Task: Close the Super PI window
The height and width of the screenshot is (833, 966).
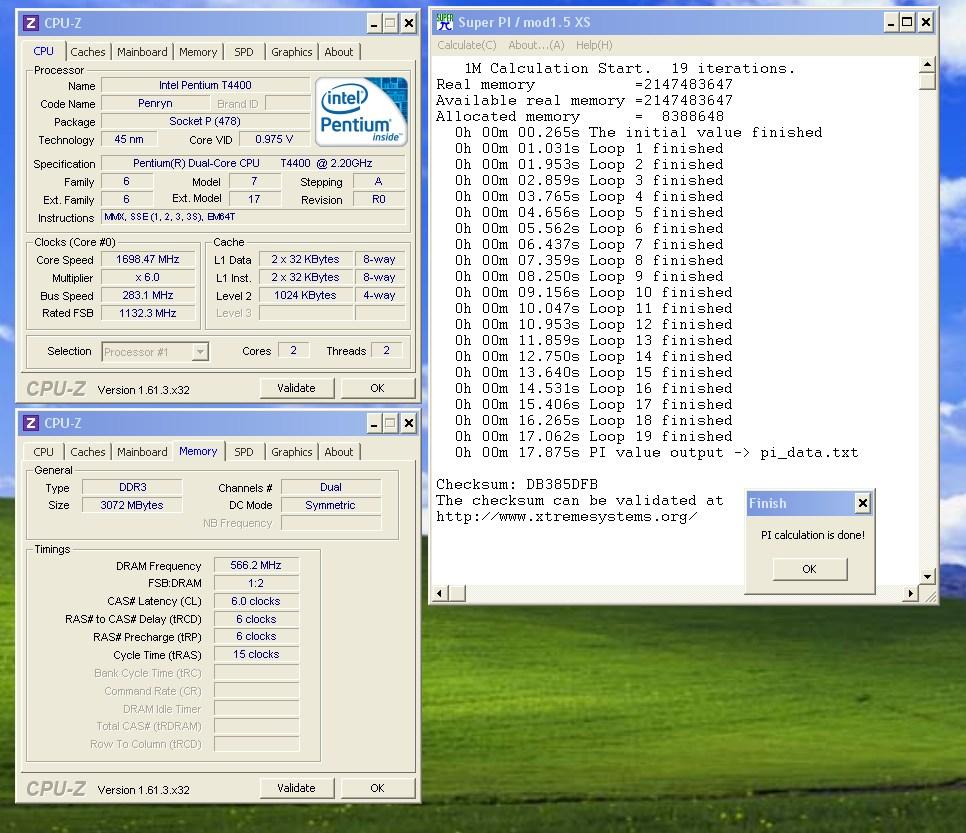Action: coord(925,23)
